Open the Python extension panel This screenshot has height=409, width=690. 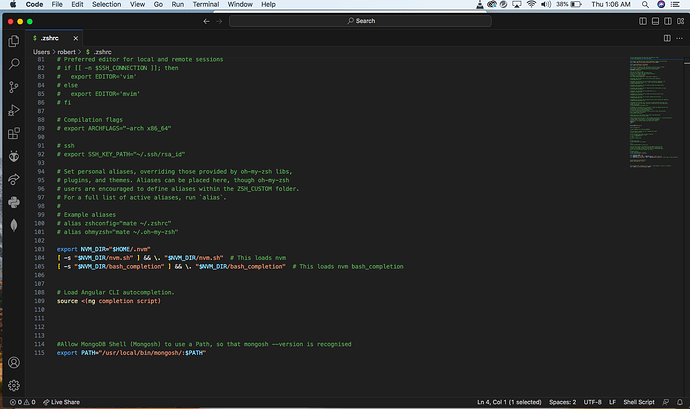14,202
